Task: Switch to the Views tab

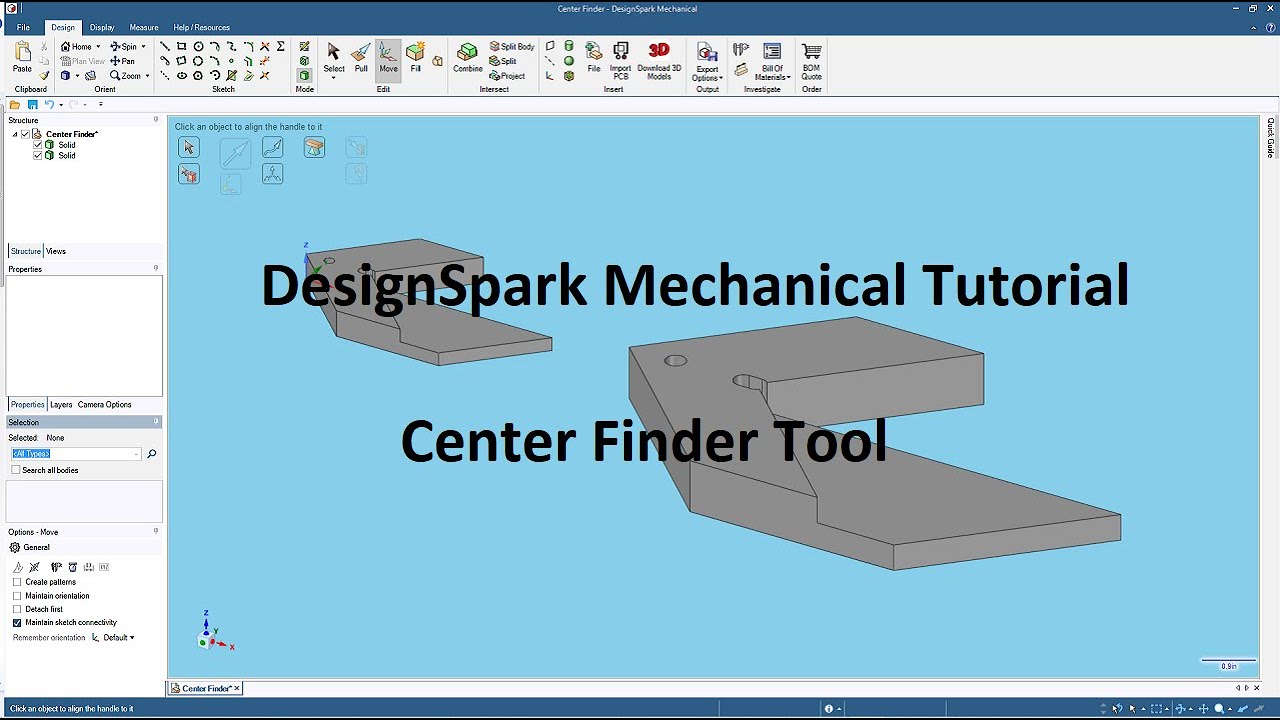Action: click(56, 252)
